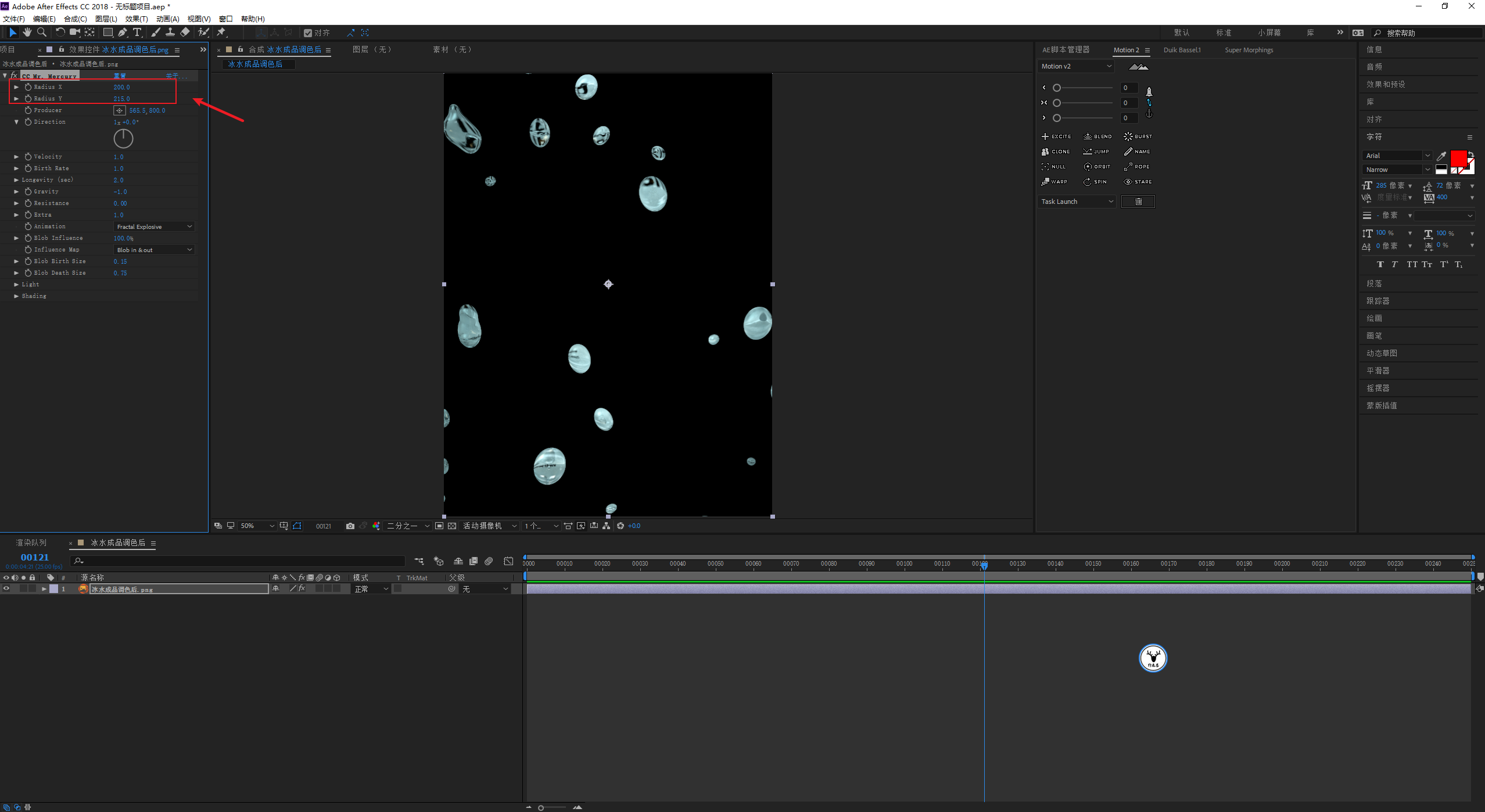Click the 重置 reset link for CC Mr. Mercury

(x=120, y=76)
